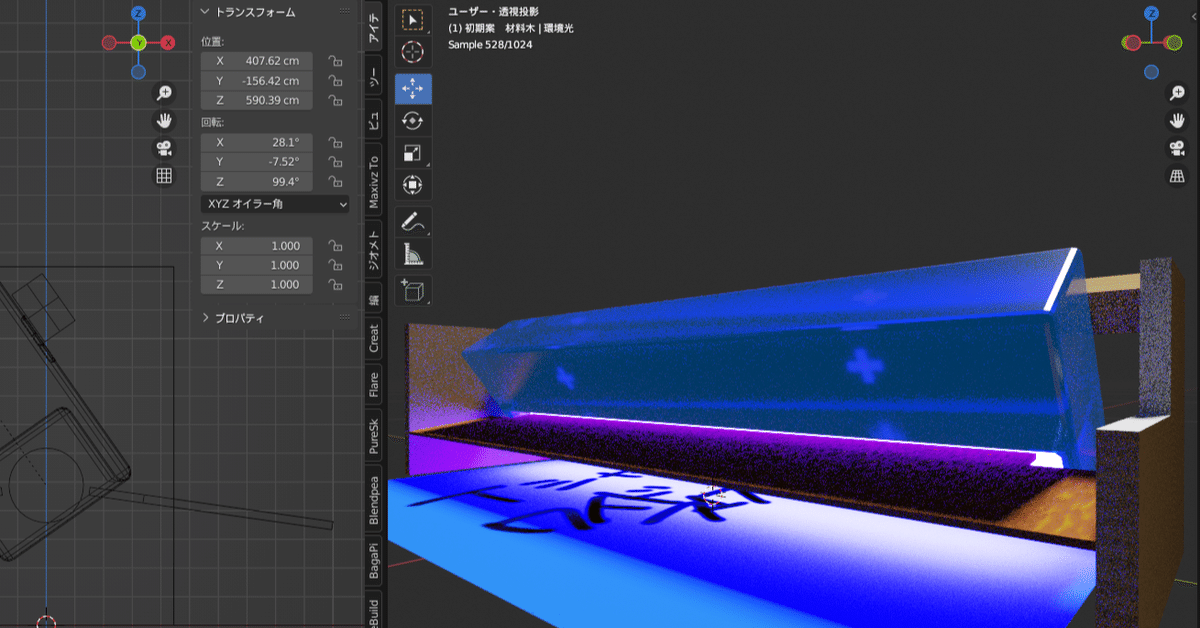Select the Measure tool
Viewport: 1200px width, 628px height.
(x=412, y=254)
